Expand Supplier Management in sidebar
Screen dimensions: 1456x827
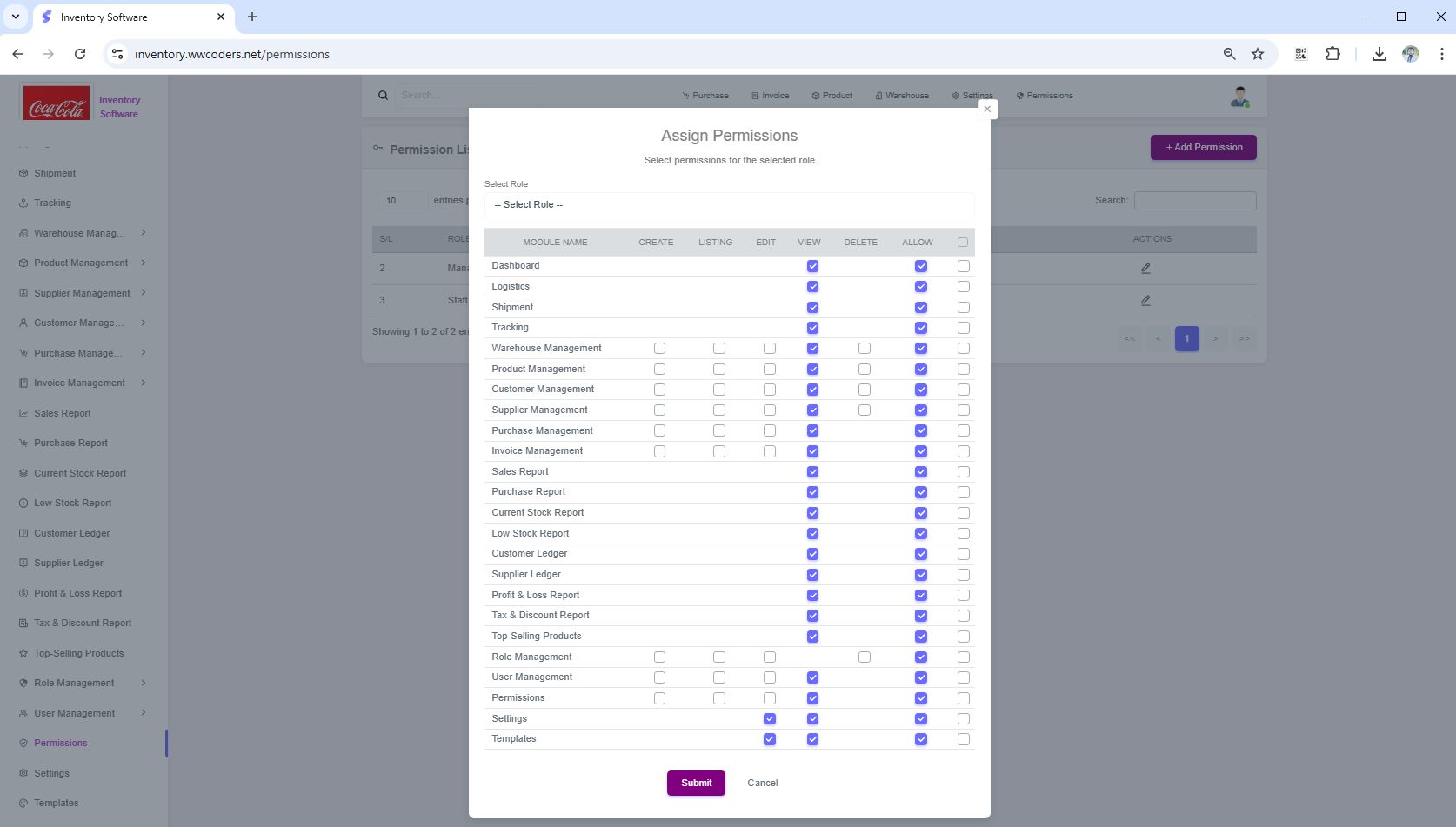click(x=144, y=293)
